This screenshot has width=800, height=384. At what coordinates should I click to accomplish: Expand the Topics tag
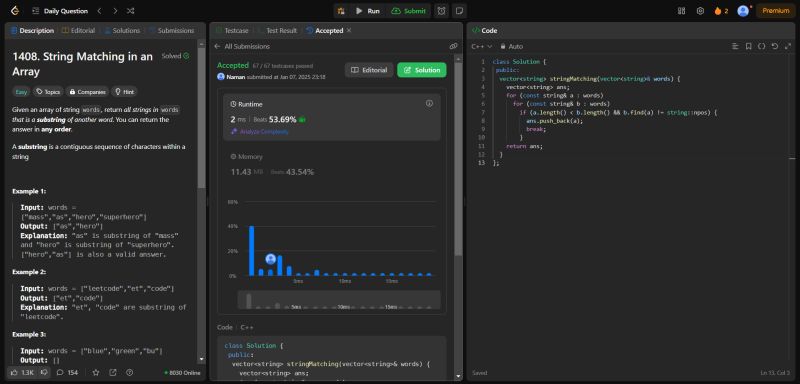coord(48,92)
